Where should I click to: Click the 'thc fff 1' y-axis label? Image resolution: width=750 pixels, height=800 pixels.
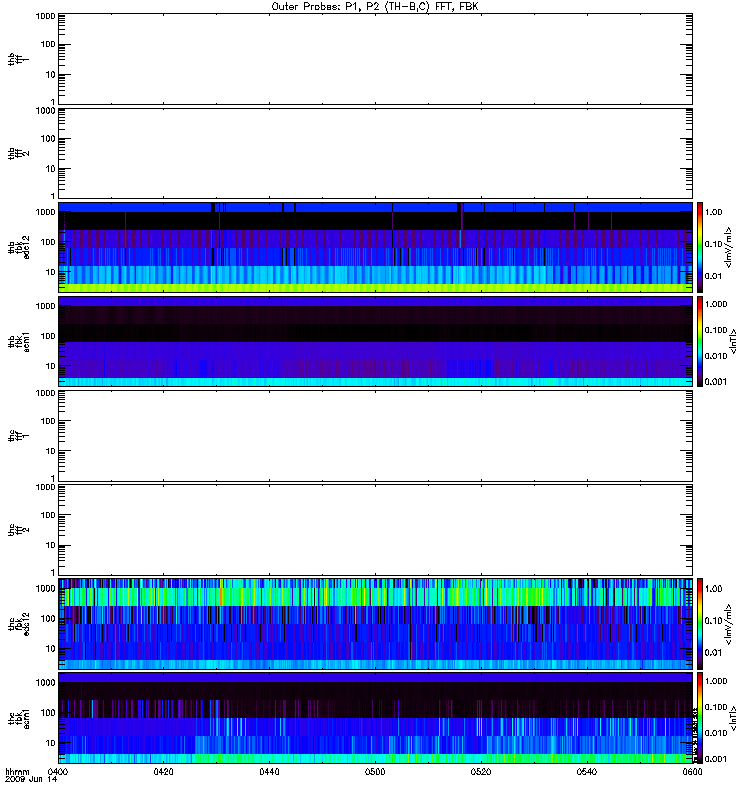point(18,435)
